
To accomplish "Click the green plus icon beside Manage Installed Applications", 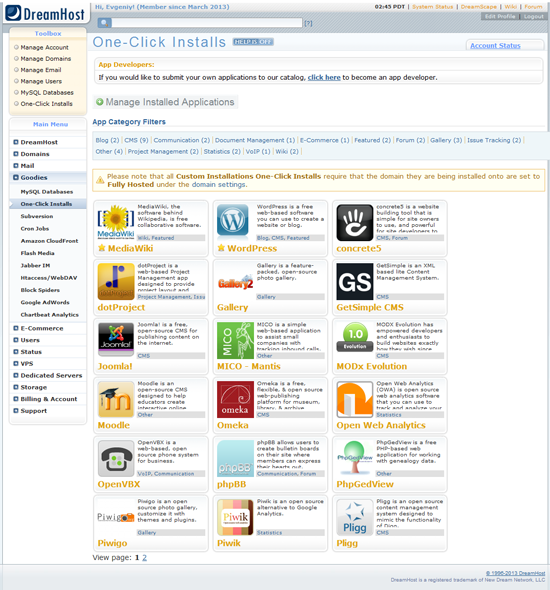I will (99, 102).
